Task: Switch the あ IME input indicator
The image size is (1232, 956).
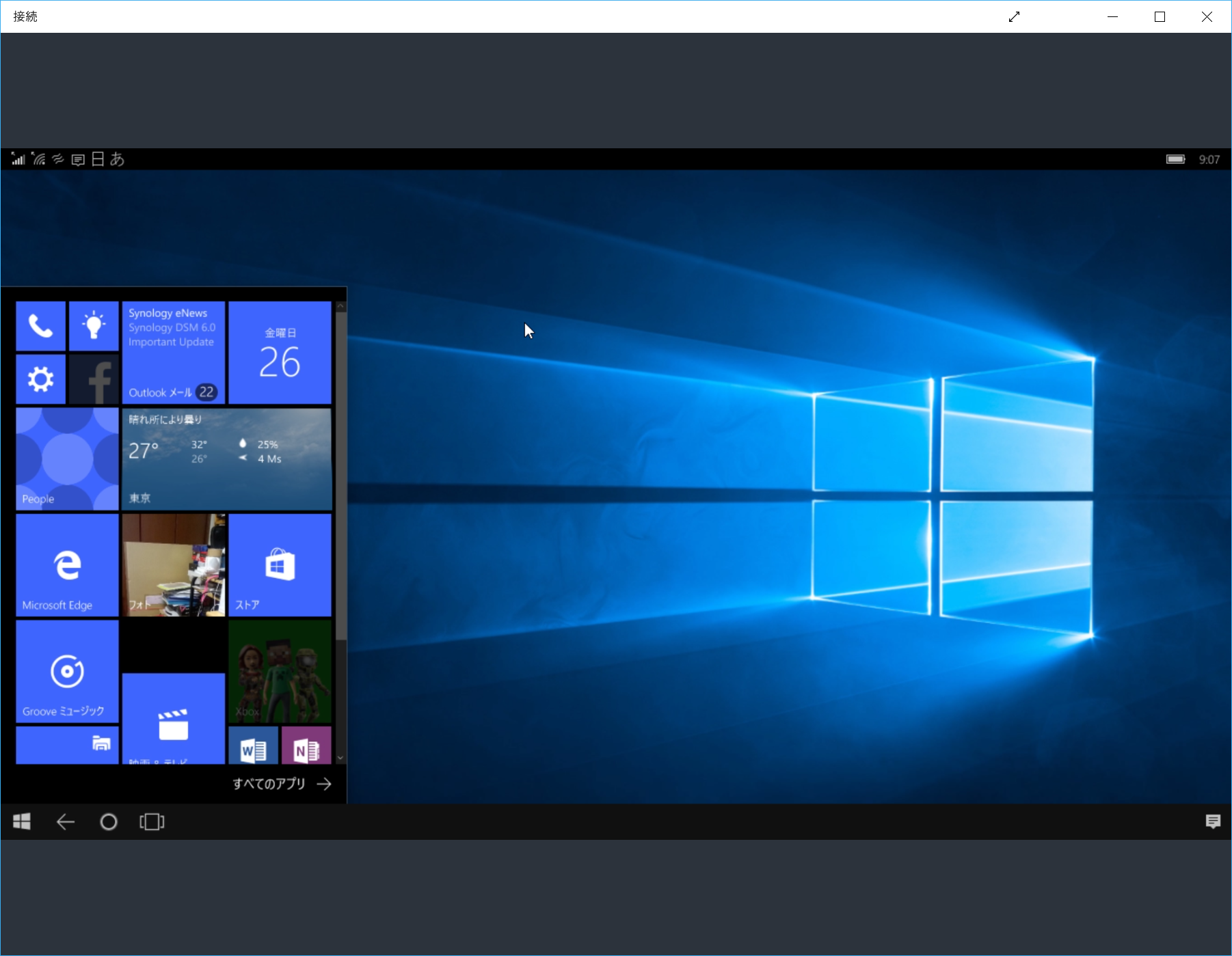Action: [117, 159]
